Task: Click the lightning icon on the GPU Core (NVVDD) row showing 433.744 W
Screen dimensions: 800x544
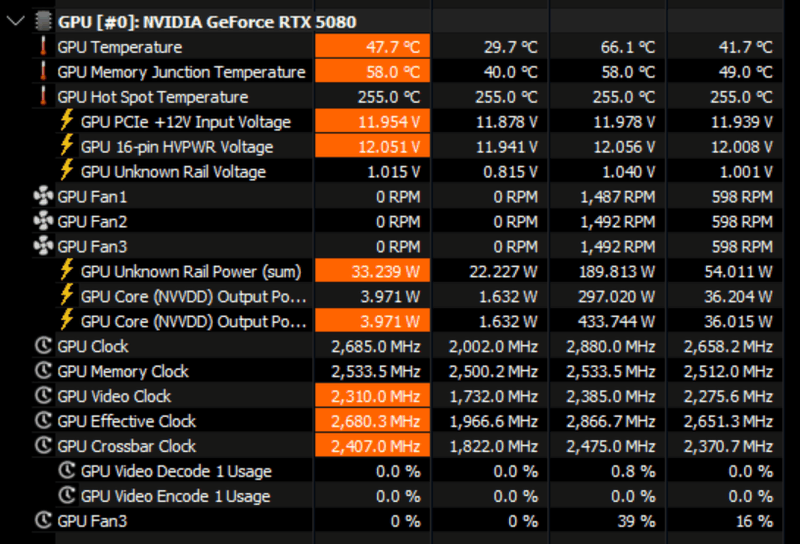Action: 66,320
